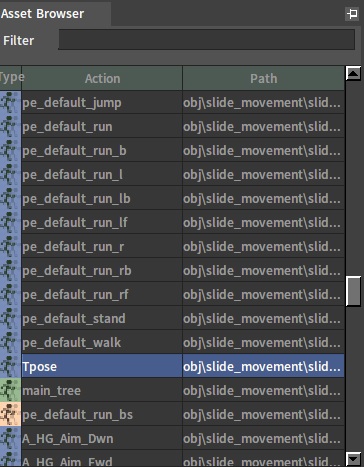
Task: Click animation icon of pe_default_run_lf row
Action: click(10, 222)
